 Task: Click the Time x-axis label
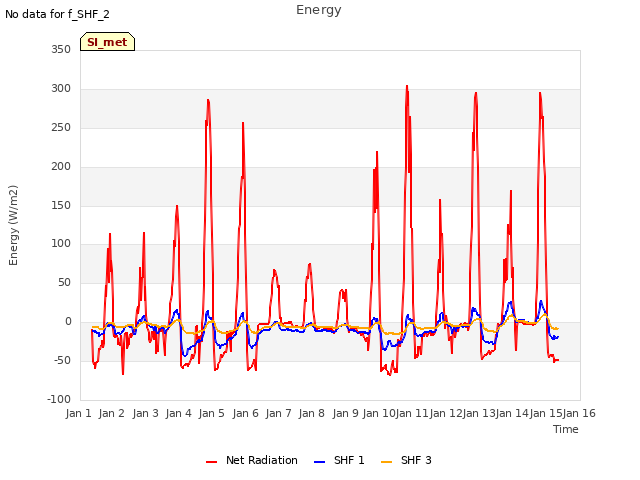pyautogui.click(x=566, y=429)
